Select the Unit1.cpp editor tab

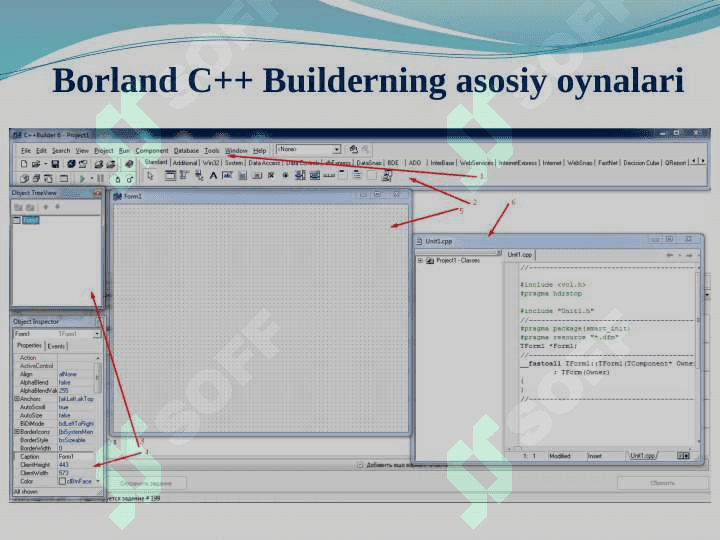click(519, 254)
